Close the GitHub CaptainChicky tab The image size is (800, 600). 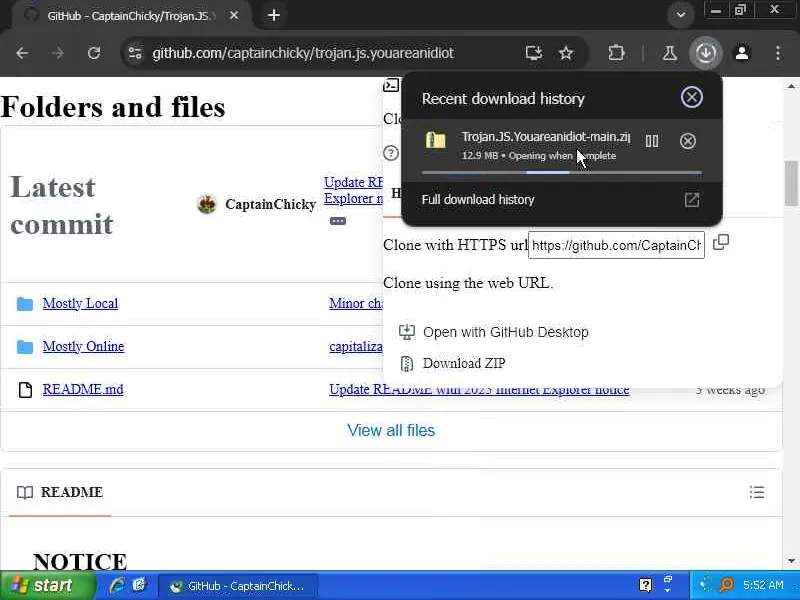pyautogui.click(x=234, y=16)
